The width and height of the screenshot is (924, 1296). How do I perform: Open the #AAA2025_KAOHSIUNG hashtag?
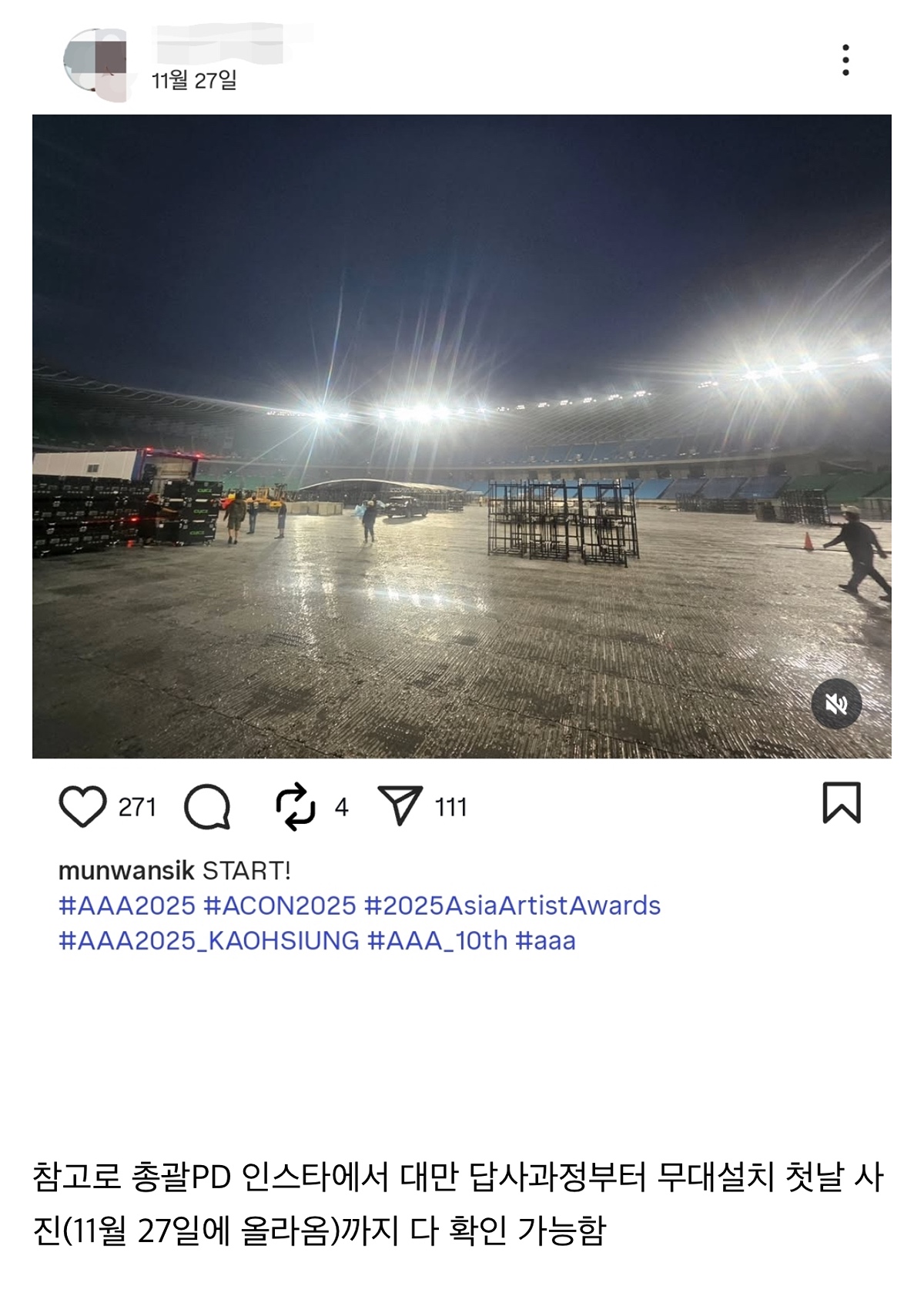pyautogui.click(x=209, y=940)
